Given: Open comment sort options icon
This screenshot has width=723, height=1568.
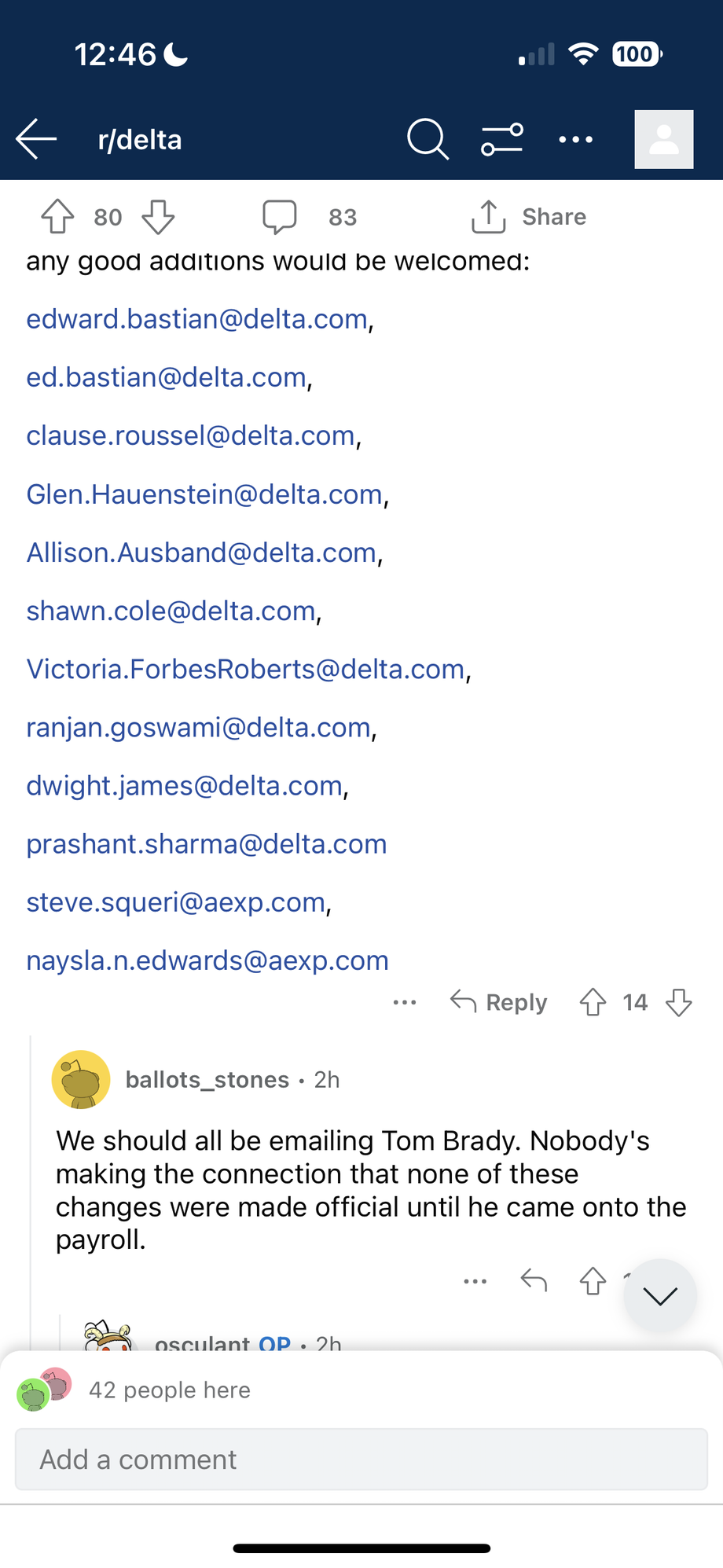Looking at the screenshot, I should click(502, 139).
